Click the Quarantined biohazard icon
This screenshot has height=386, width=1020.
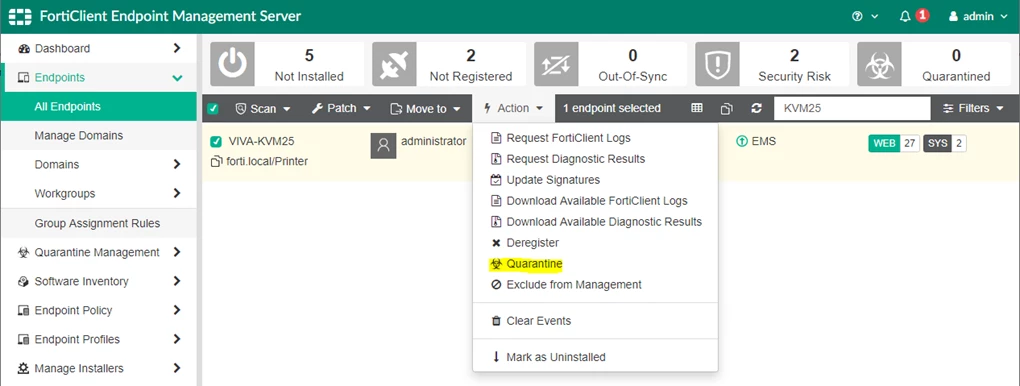879,64
